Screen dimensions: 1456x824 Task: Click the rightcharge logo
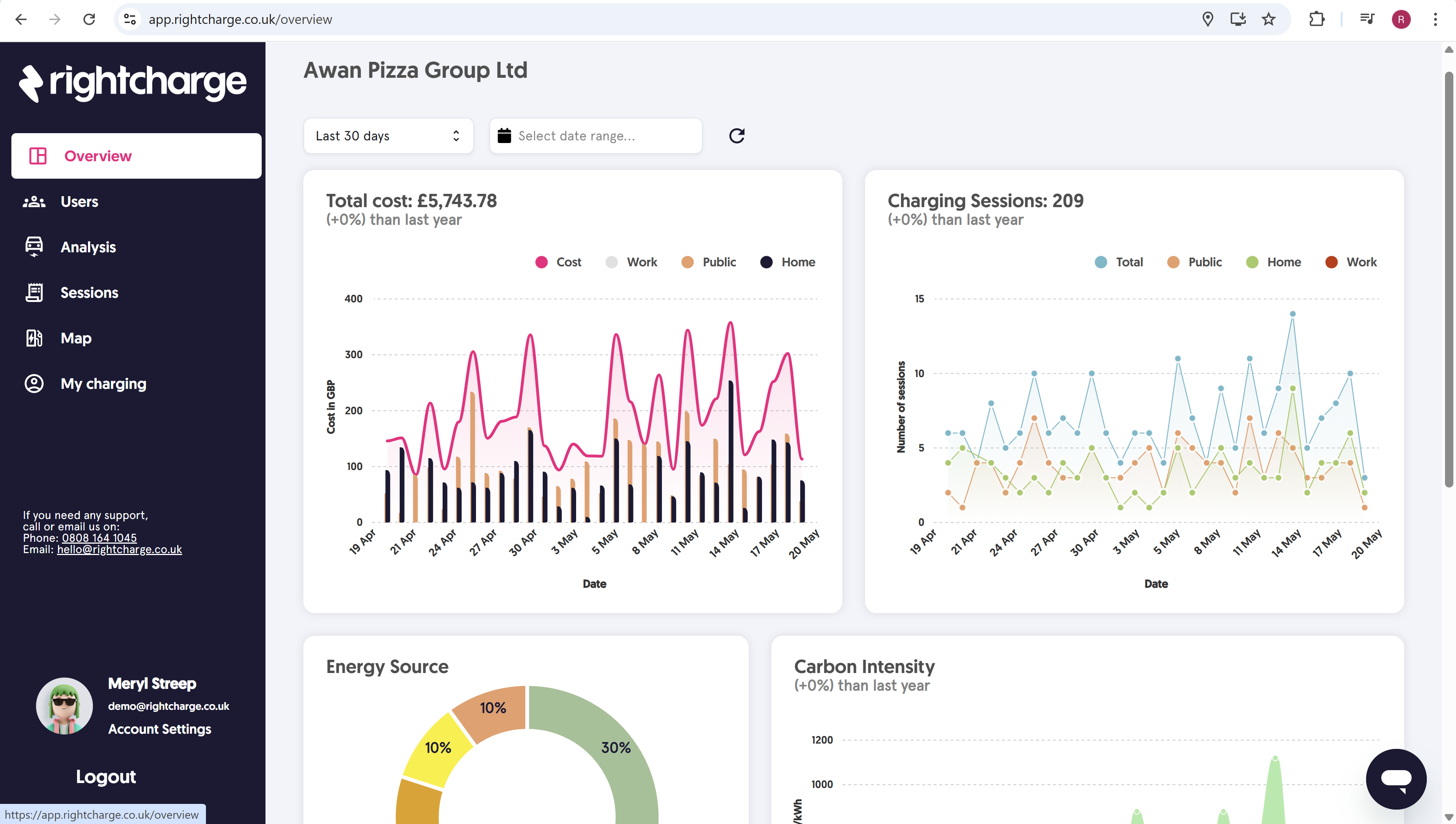point(133,83)
